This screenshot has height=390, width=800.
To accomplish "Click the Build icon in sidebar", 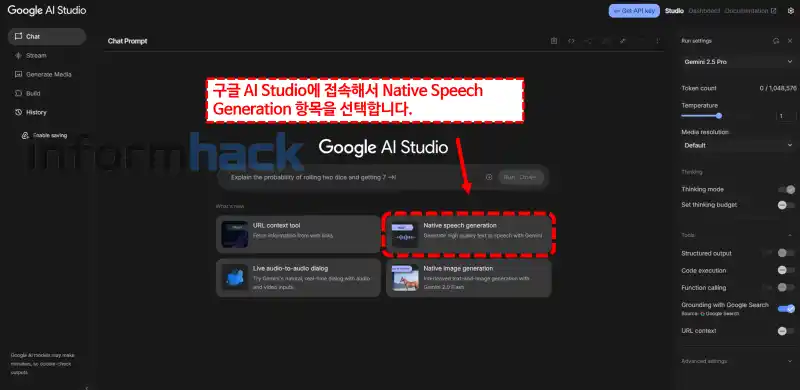I will tap(18, 93).
